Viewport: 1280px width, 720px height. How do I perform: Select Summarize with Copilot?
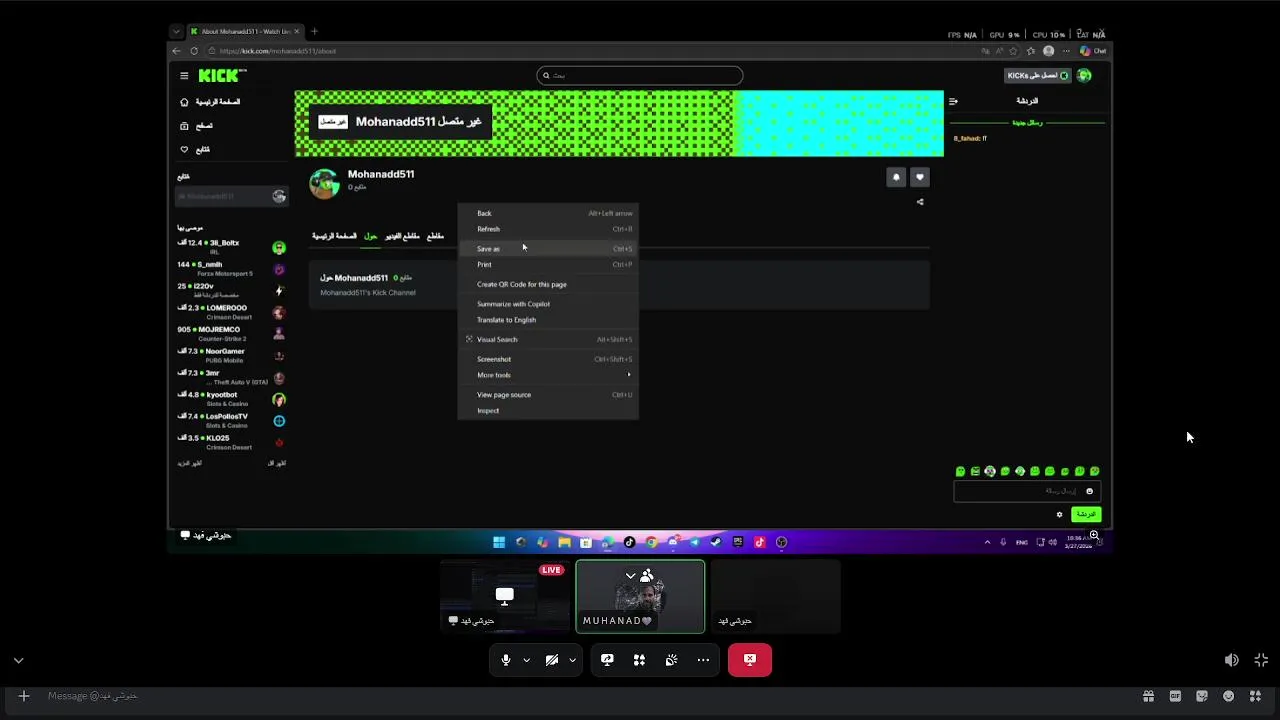[x=548, y=304]
